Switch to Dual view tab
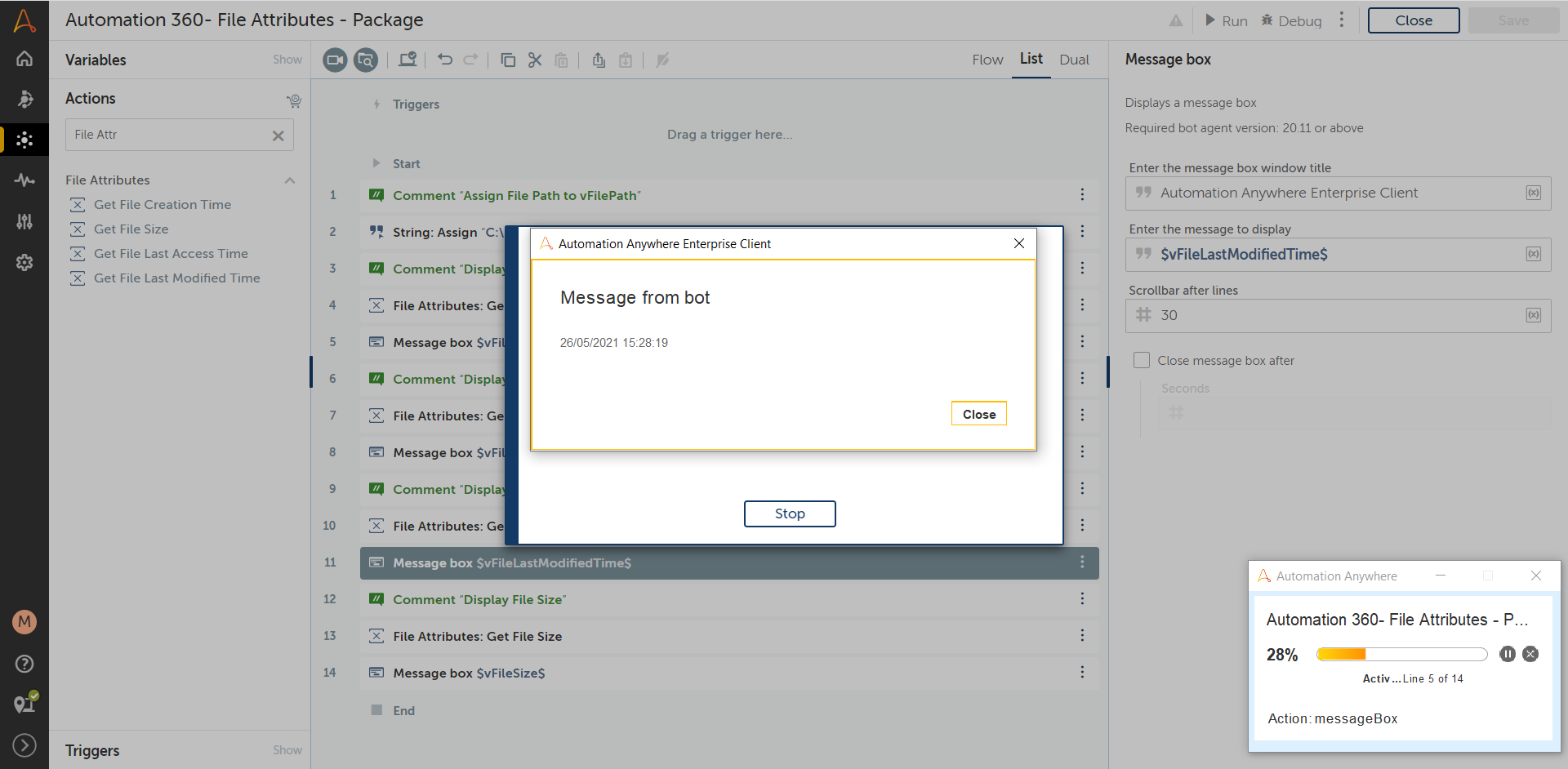This screenshot has height=769, width=1568. [x=1074, y=60]
